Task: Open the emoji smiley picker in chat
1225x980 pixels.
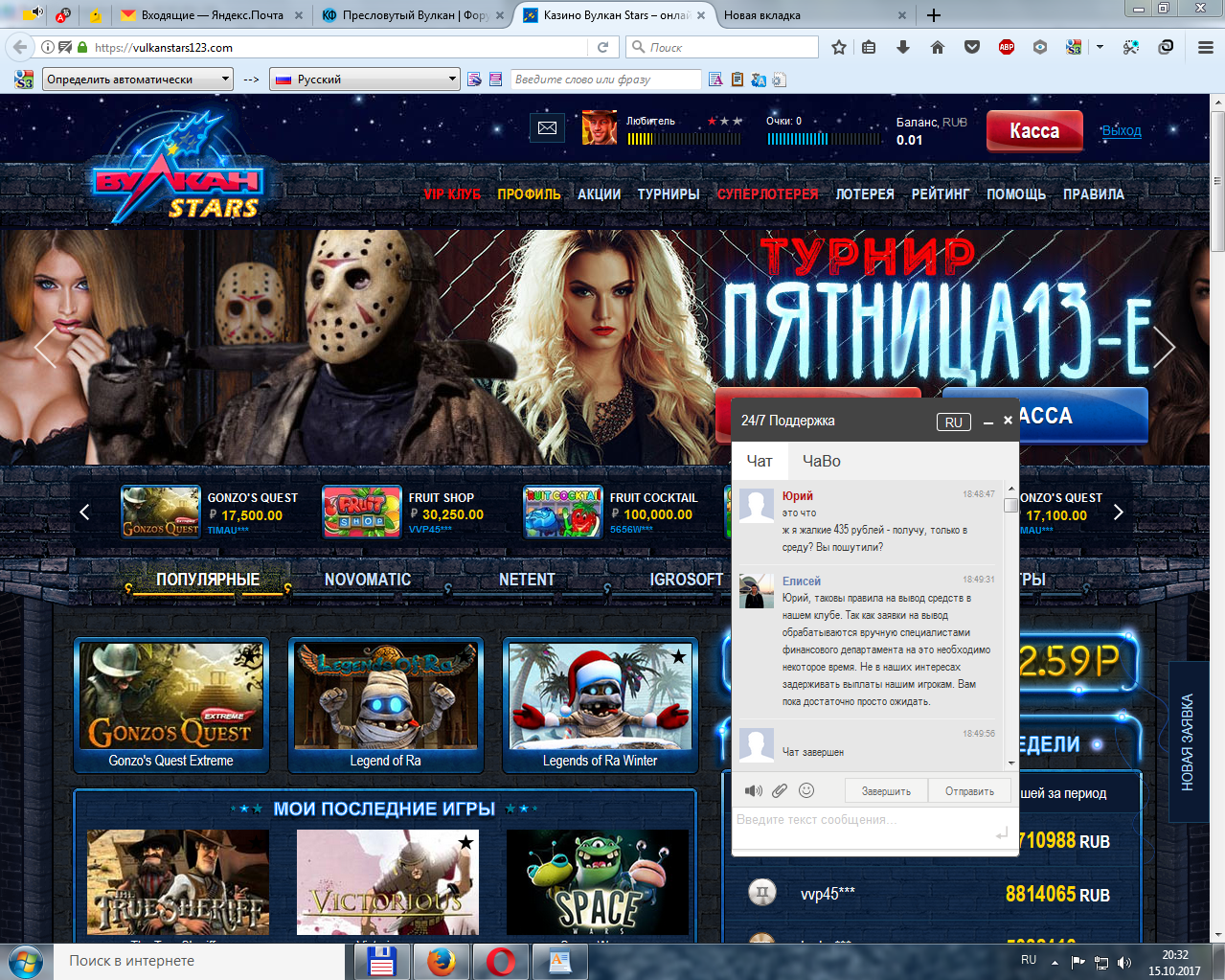Action: 806,790
